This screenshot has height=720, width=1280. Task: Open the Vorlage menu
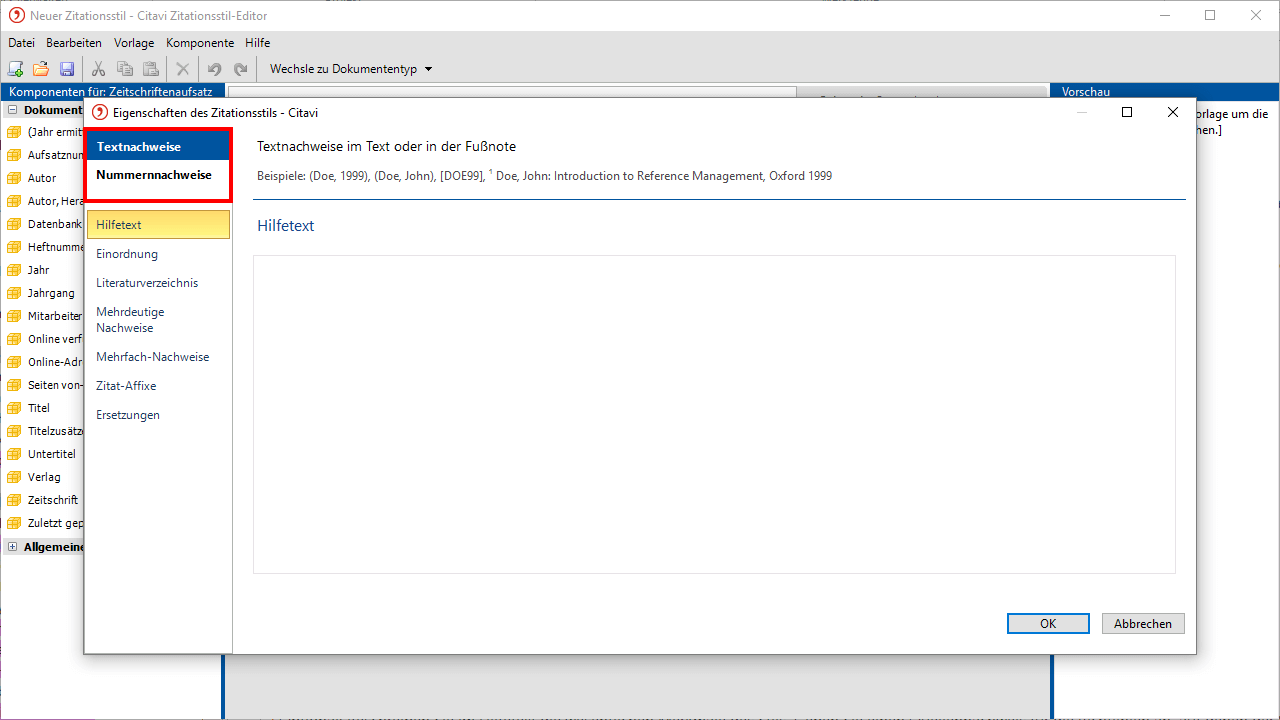click(133, 43)
